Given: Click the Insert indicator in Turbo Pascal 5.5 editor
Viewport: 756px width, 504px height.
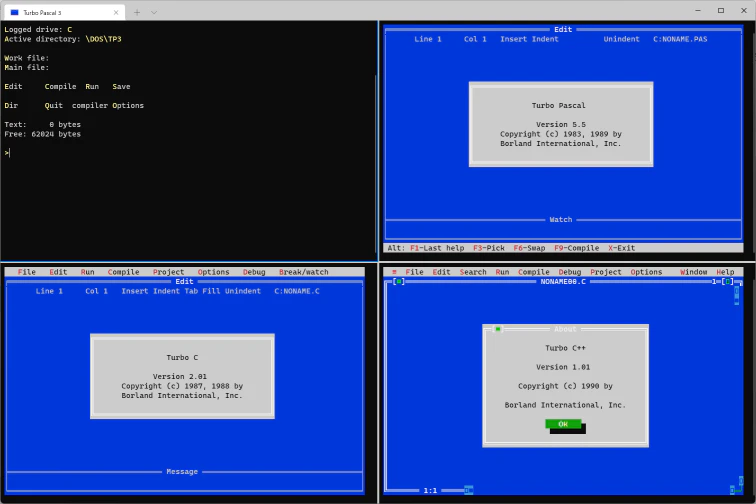Looking at the screenshot, I should [513, 39].
